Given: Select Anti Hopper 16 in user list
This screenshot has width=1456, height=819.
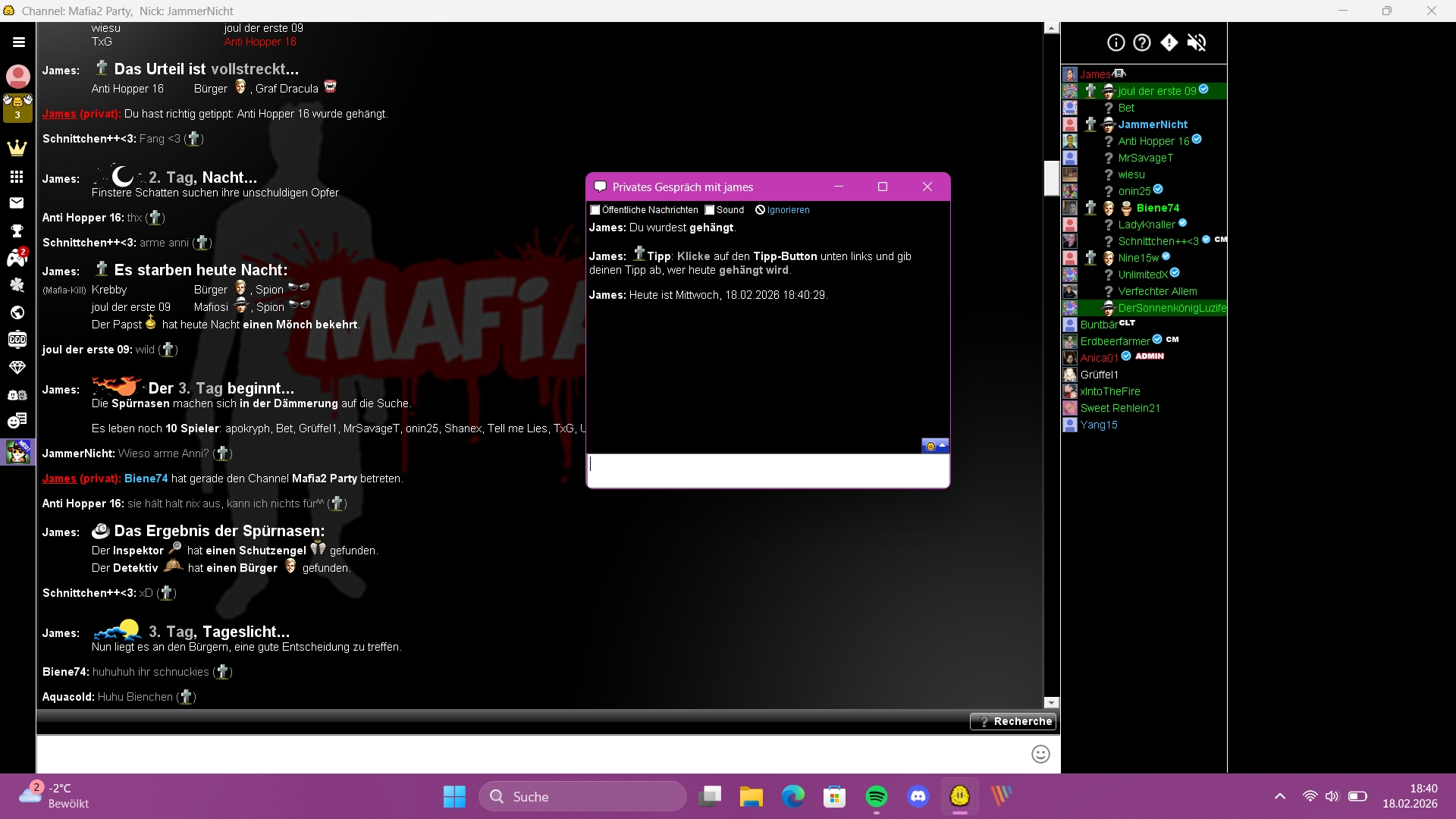Looking at the screenshot, I should click(1153, 141).
